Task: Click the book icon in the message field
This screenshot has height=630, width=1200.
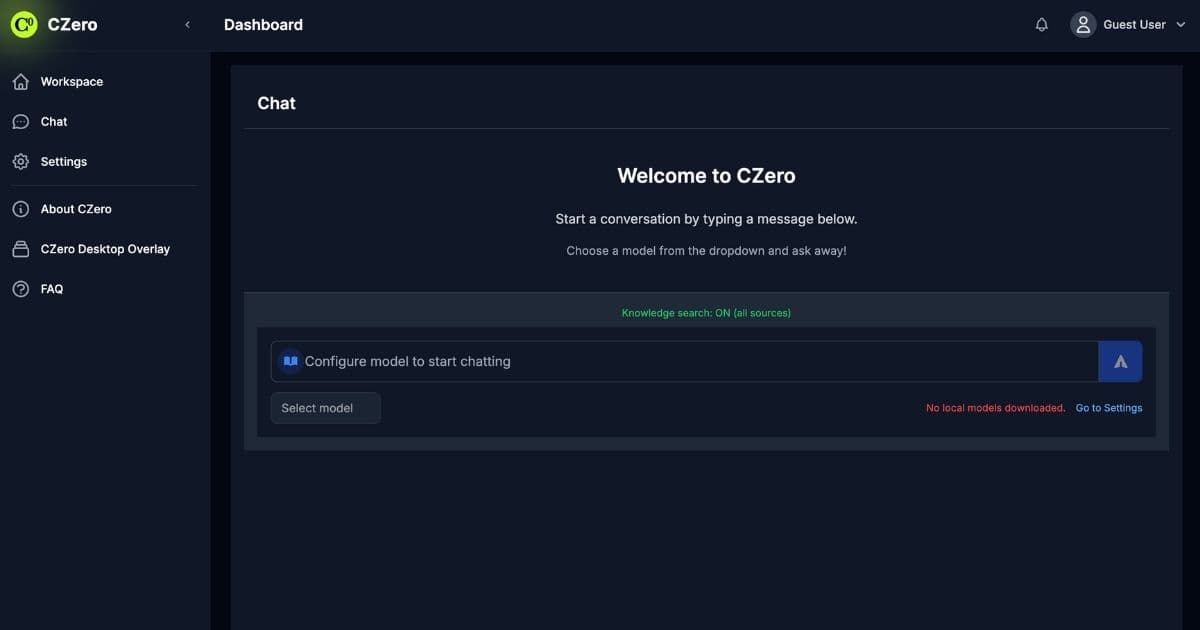Action: [x=289, y=360]
